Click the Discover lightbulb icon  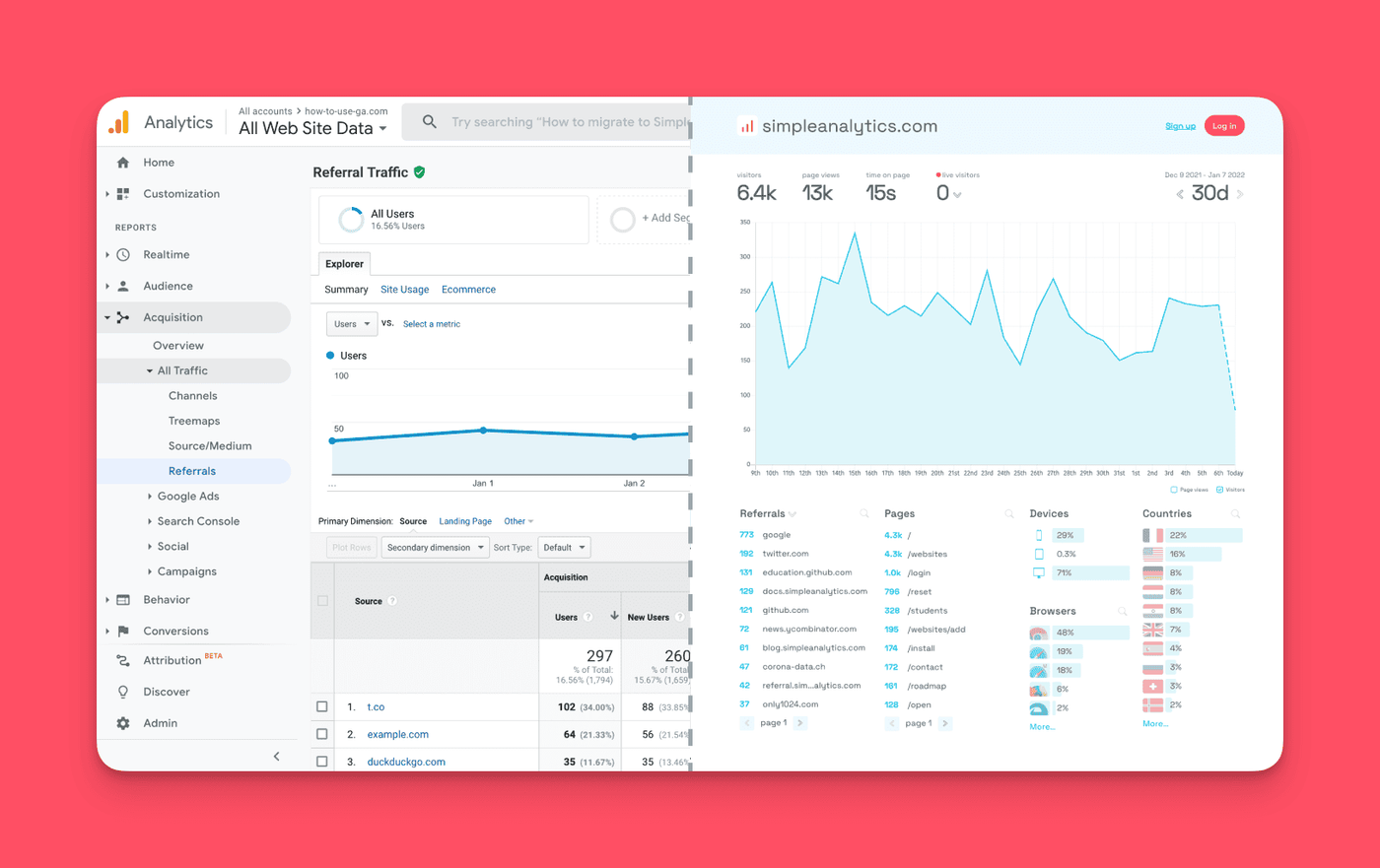point(123,692)
